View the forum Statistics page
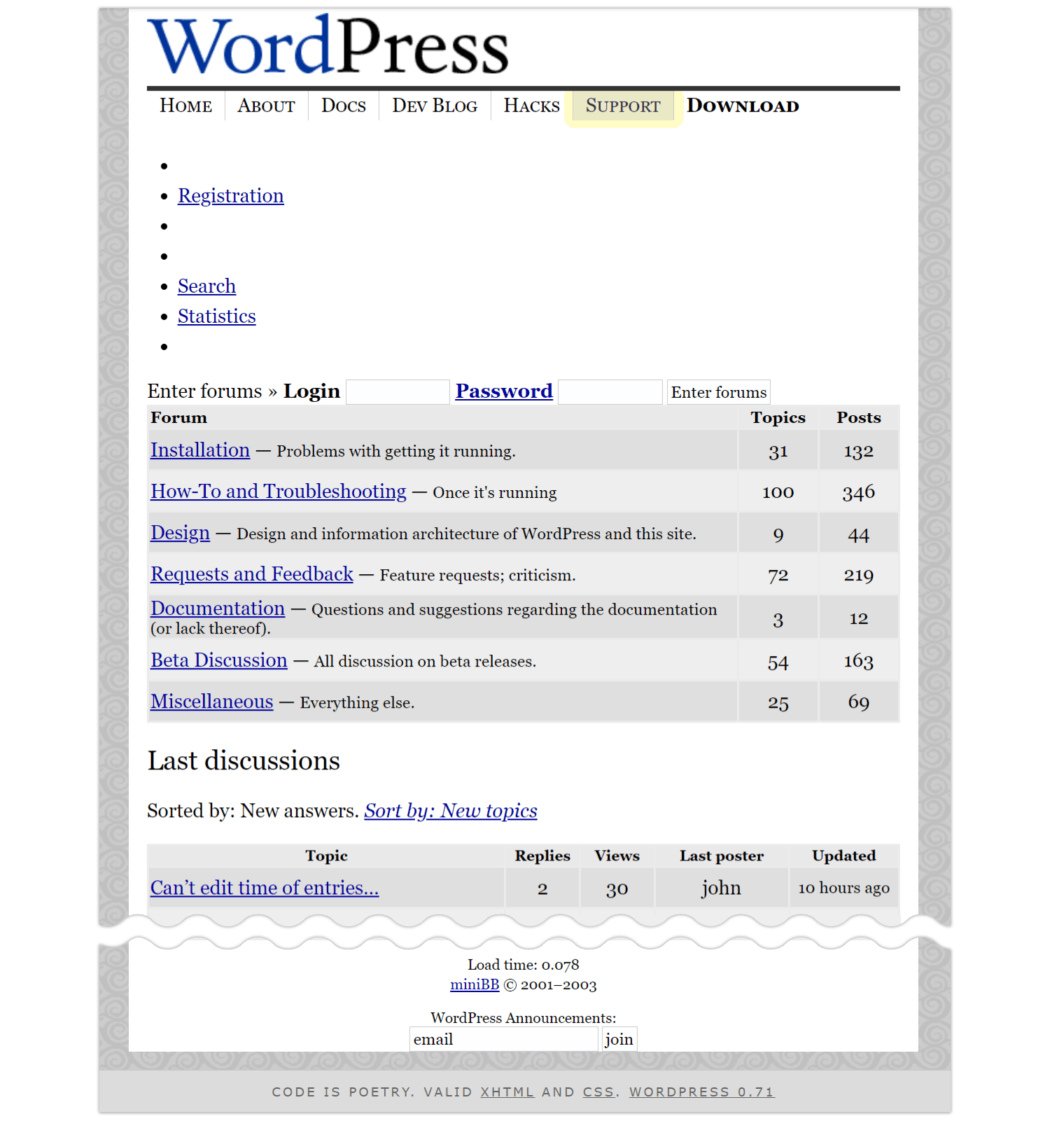This screenshot has width=1050, height=1121. [216, 316]
